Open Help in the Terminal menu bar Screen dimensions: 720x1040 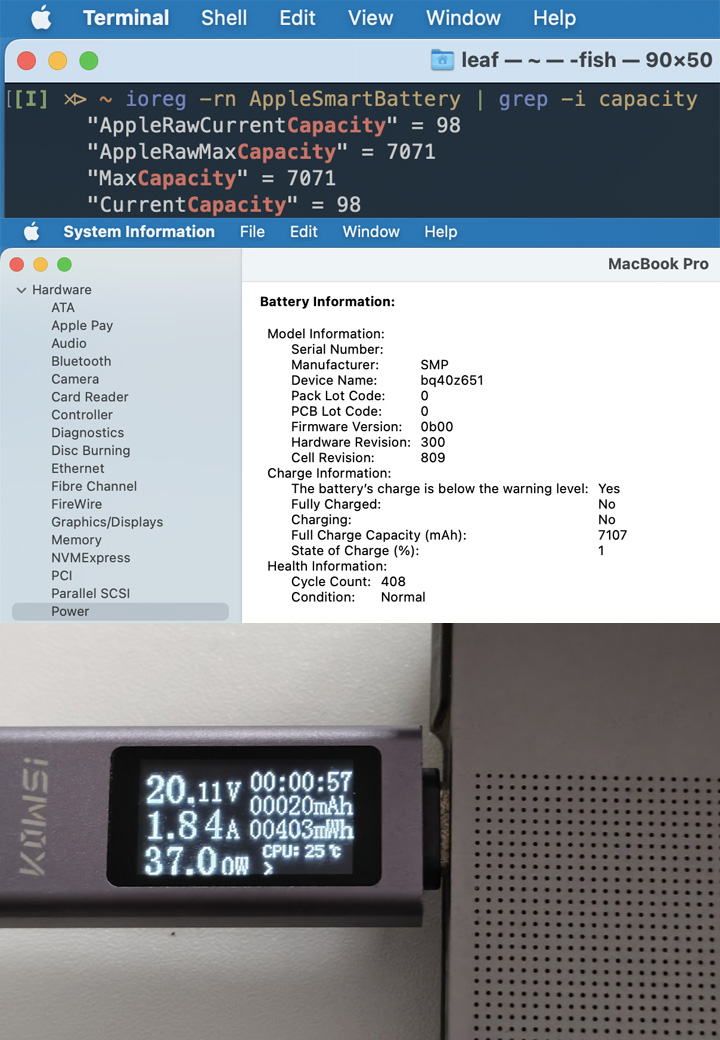click(554, 18)
